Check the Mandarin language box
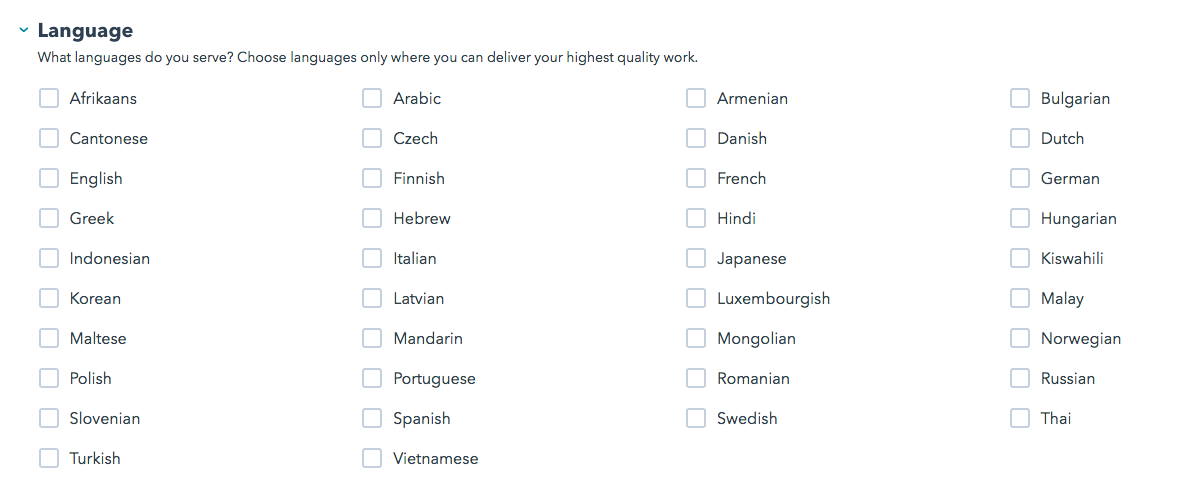 pyautogui.click(x=372, y=338)
